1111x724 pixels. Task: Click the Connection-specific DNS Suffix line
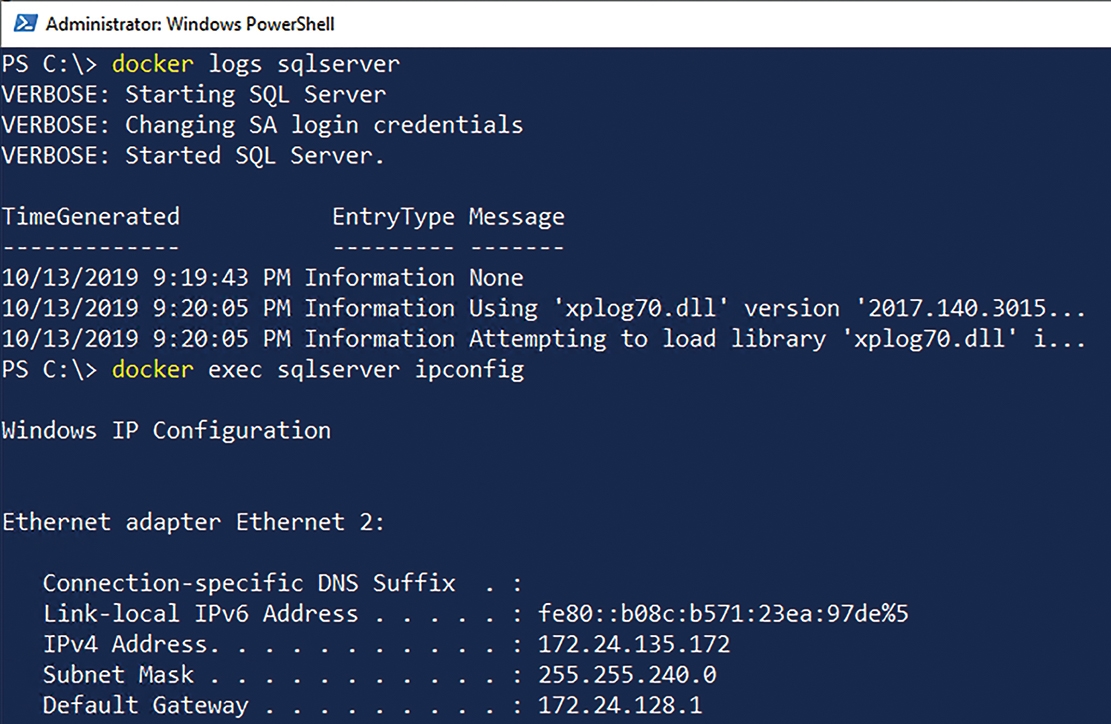pos(283,584)
